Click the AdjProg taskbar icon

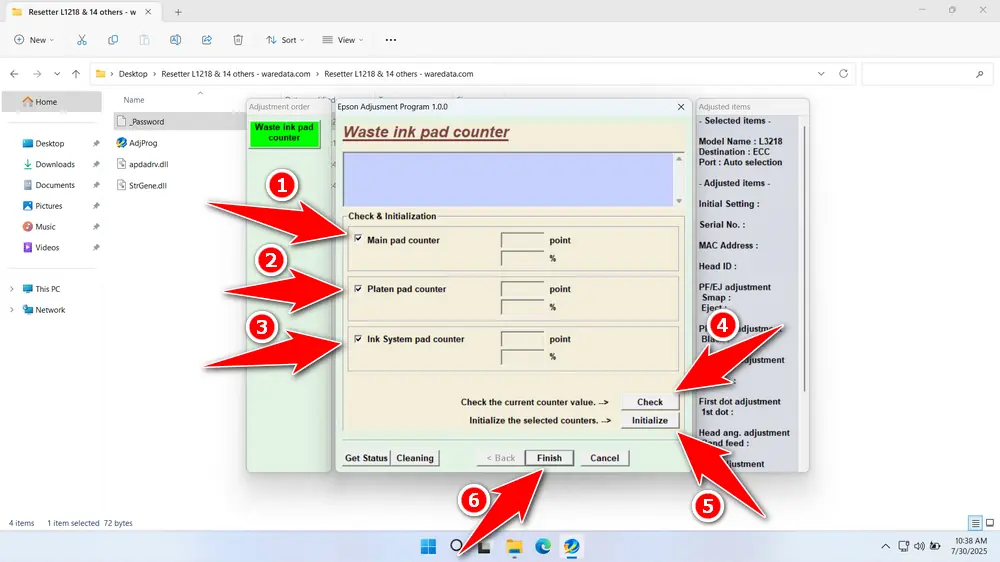pos(571,547)
